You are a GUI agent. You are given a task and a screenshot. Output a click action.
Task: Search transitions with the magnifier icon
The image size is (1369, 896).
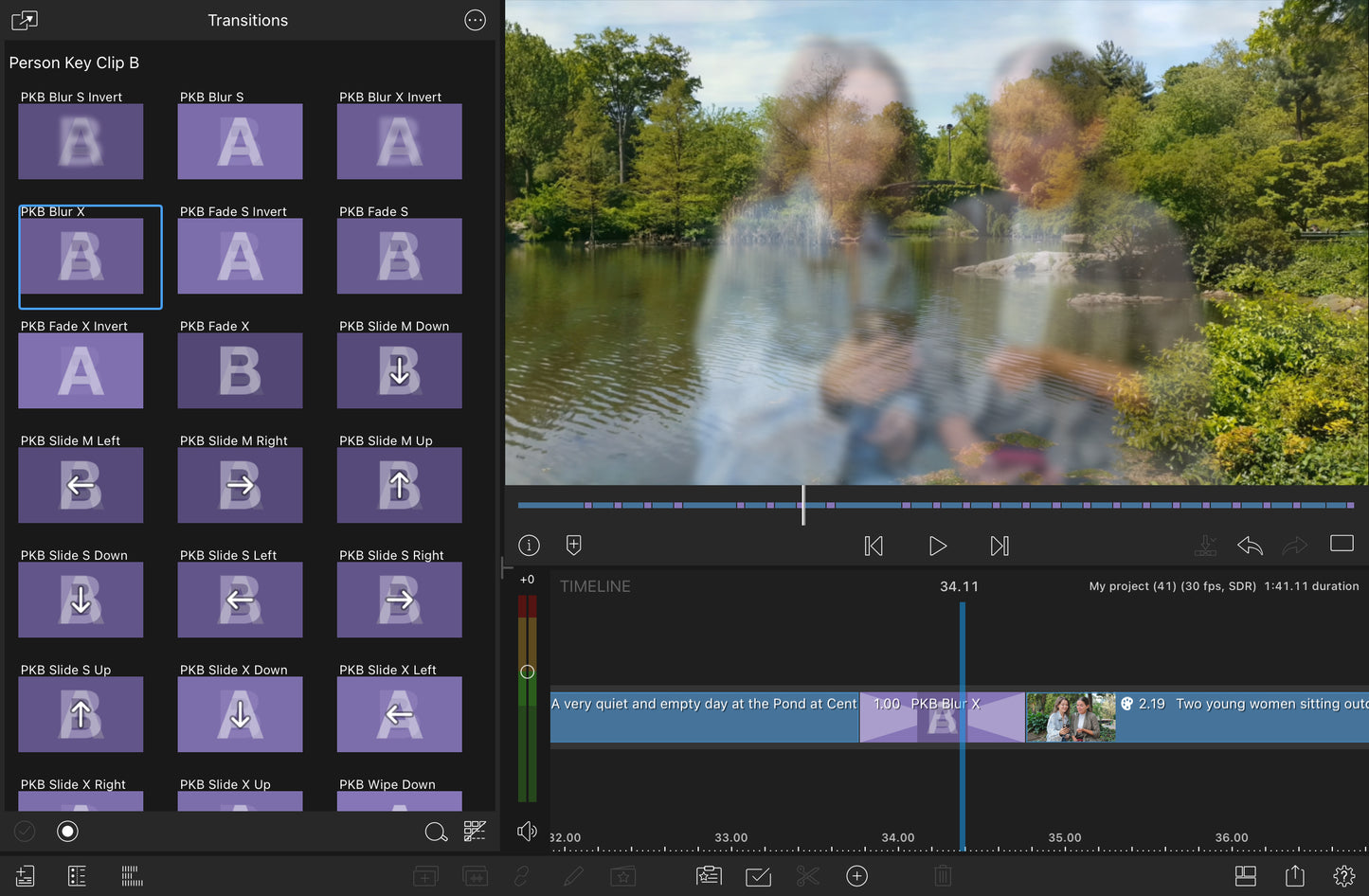(x=436, y=832)
